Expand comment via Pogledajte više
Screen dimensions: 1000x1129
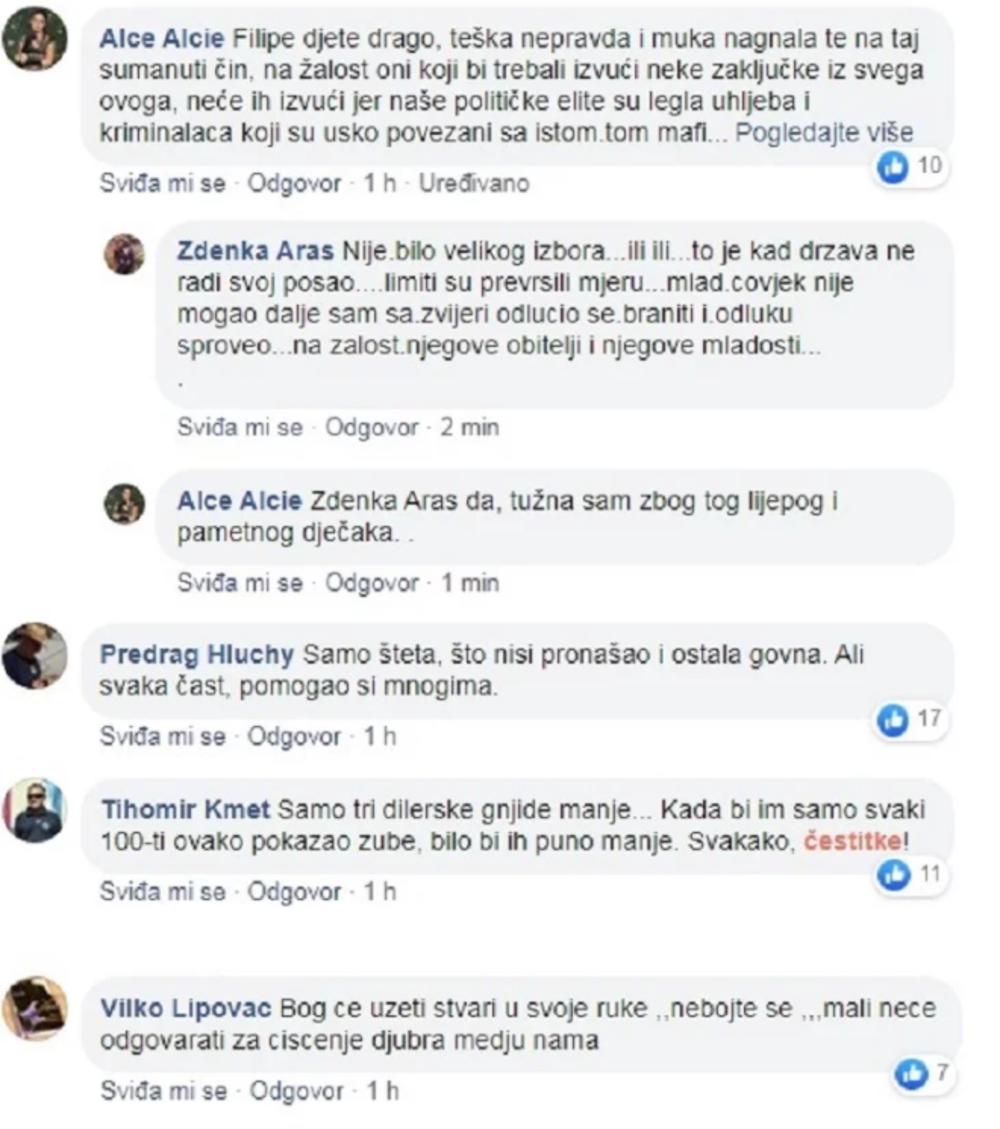[824, 133]
